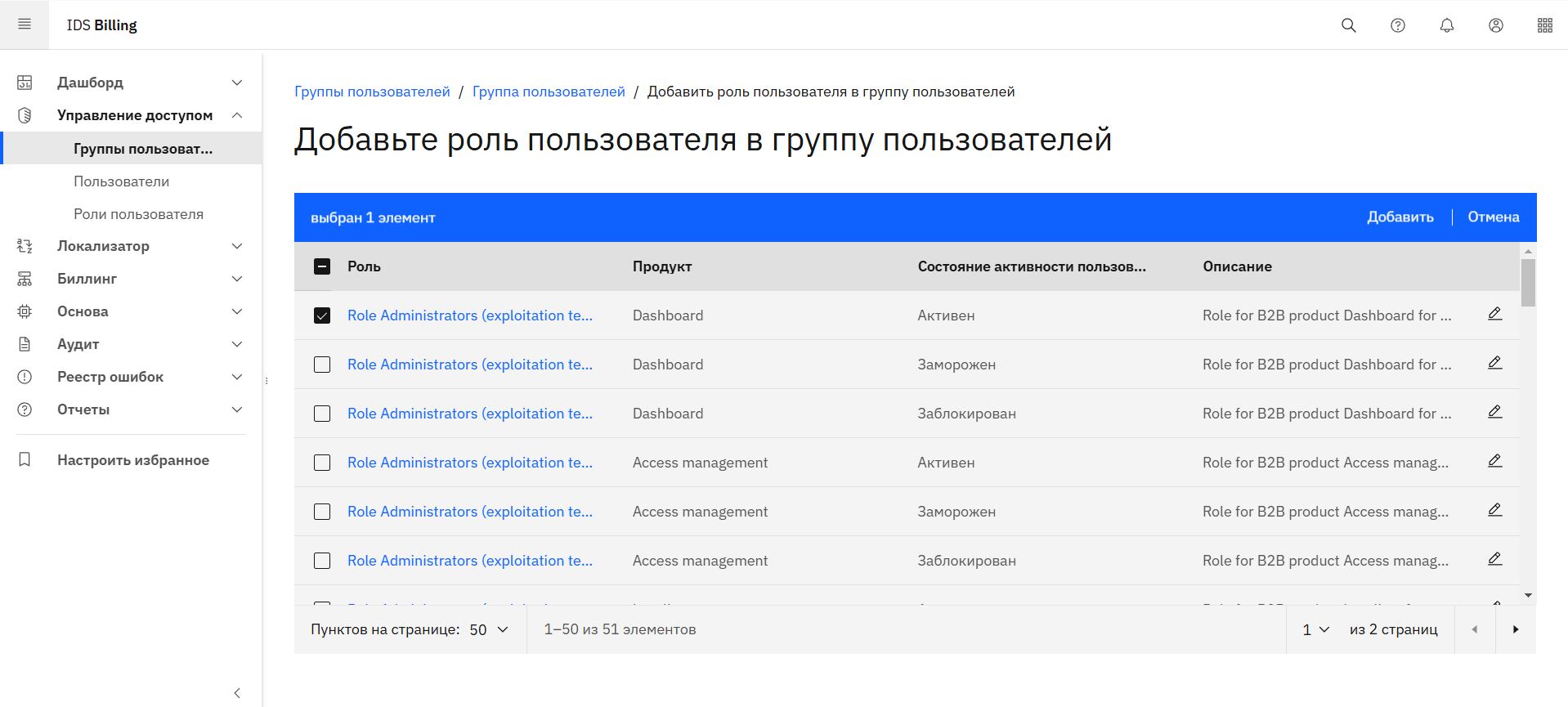Open Роли пользователя in the sidebar
1568x707 pixels.
(x=138, y=214)
